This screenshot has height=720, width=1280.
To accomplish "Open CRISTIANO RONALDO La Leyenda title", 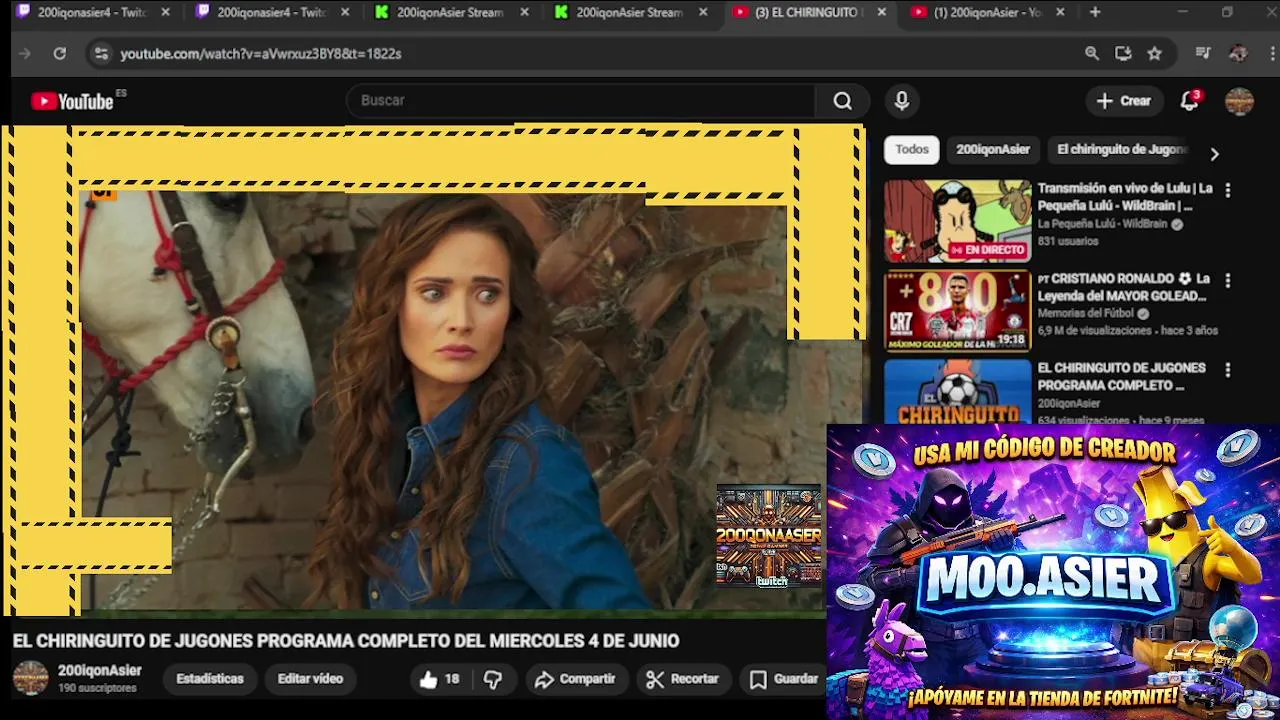I will click(x=1124, y=287).
